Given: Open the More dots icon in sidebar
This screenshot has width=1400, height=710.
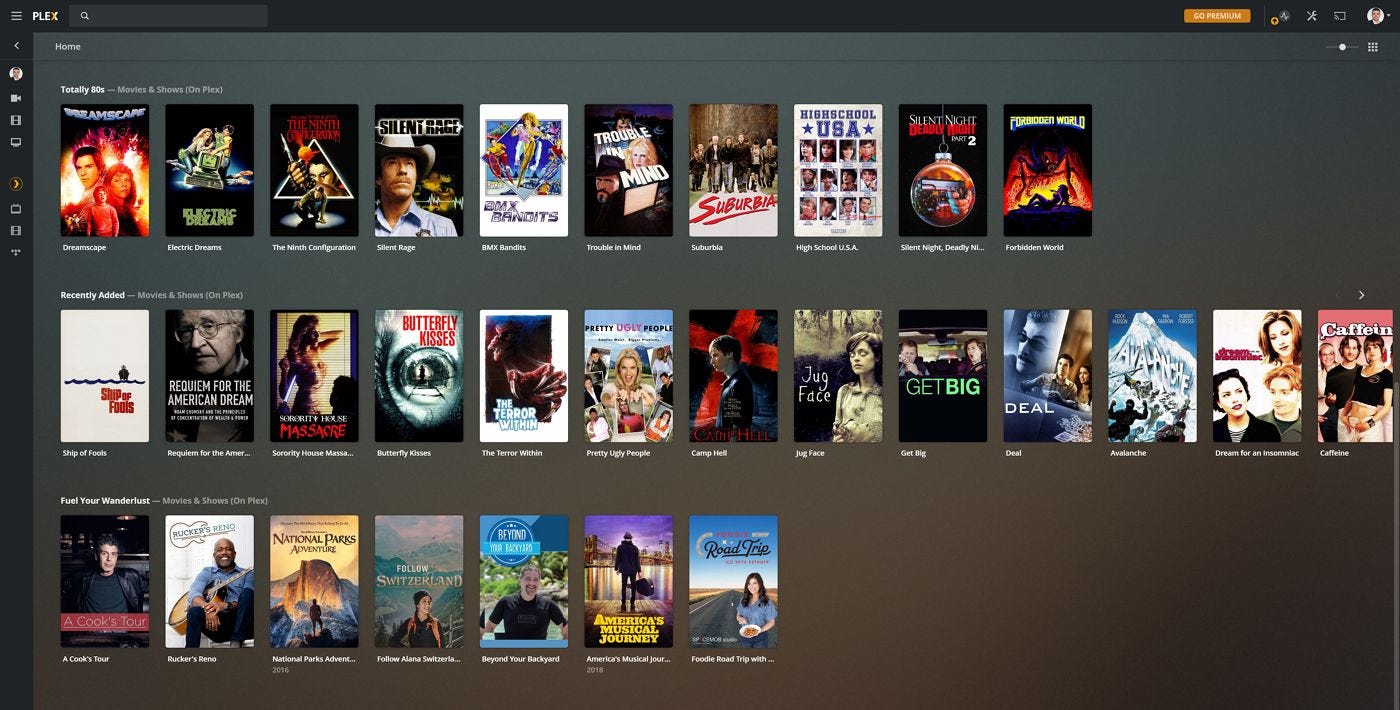Looking at the screenshot, I should point(16,252).
